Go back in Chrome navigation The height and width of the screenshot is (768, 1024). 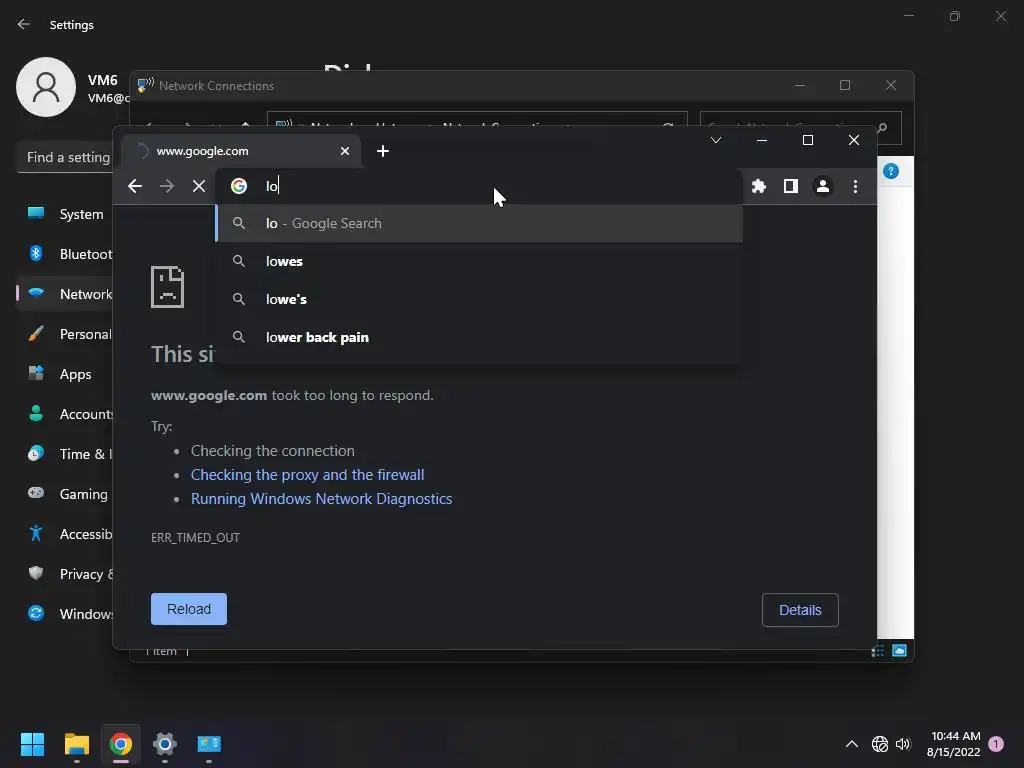coord(135,186)
